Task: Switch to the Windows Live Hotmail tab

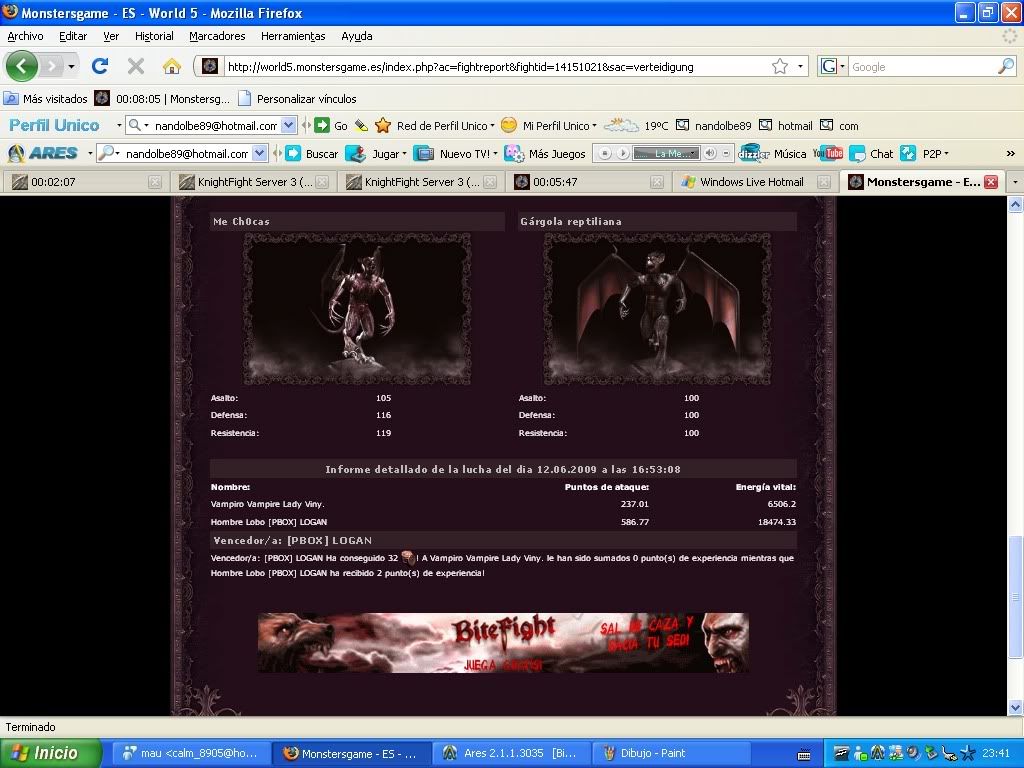Action: click(x=750, y=182)
